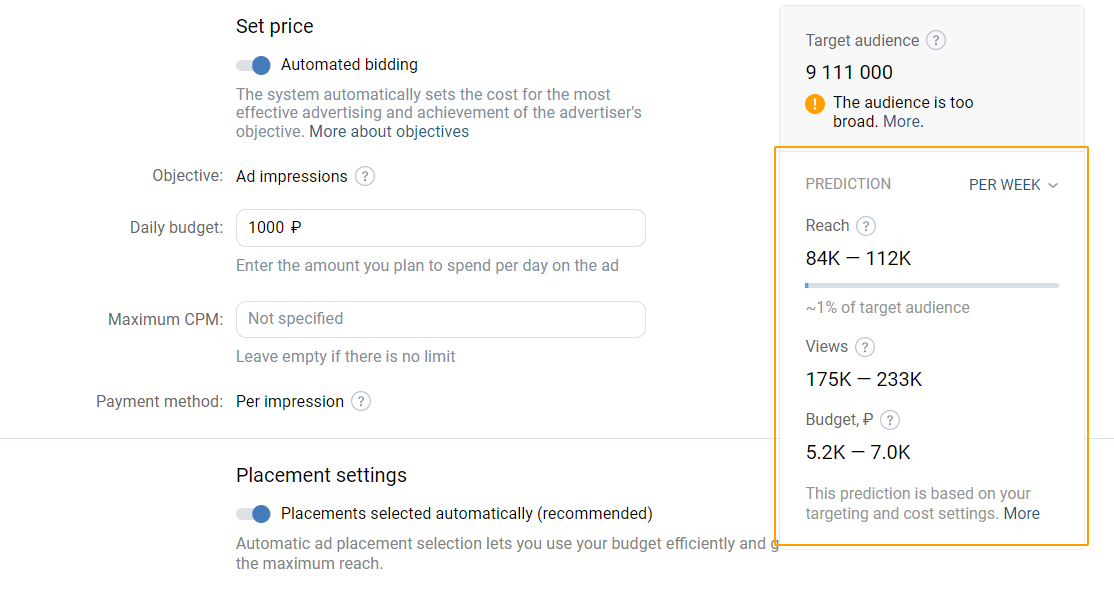
Task: Open the More about objectives link
Action: tap(389, 132)
